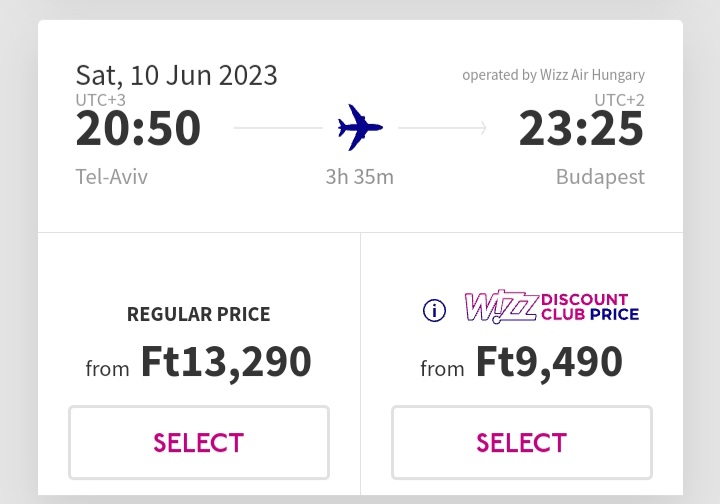Select the Wizz Discount Club fare

click(x=522, y=442)
